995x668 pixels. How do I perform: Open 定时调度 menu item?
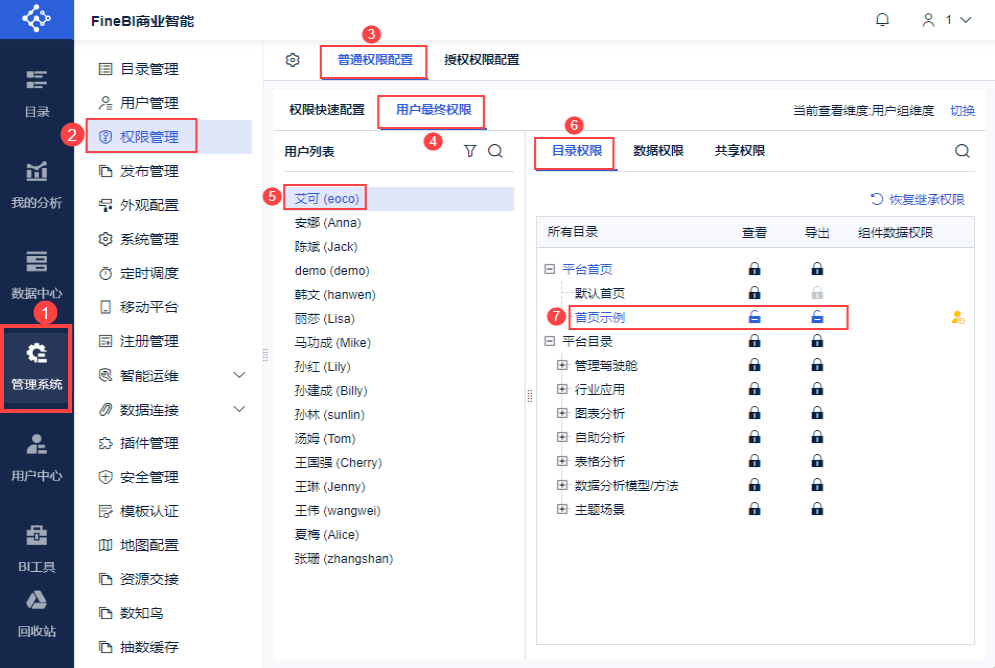pyautogui.click(x=139, y=273)
